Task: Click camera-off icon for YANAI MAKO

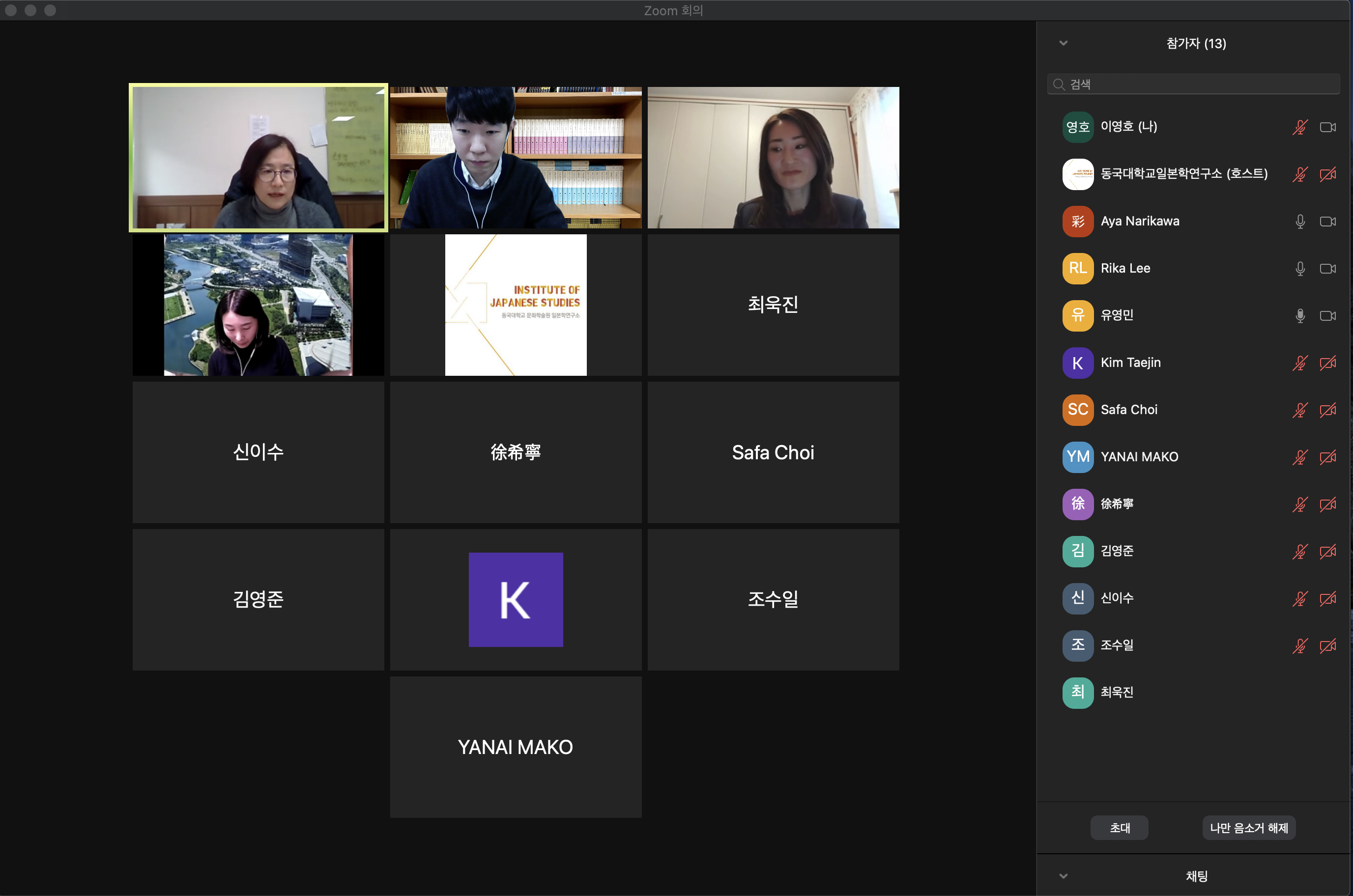Action: point(1327,457)
